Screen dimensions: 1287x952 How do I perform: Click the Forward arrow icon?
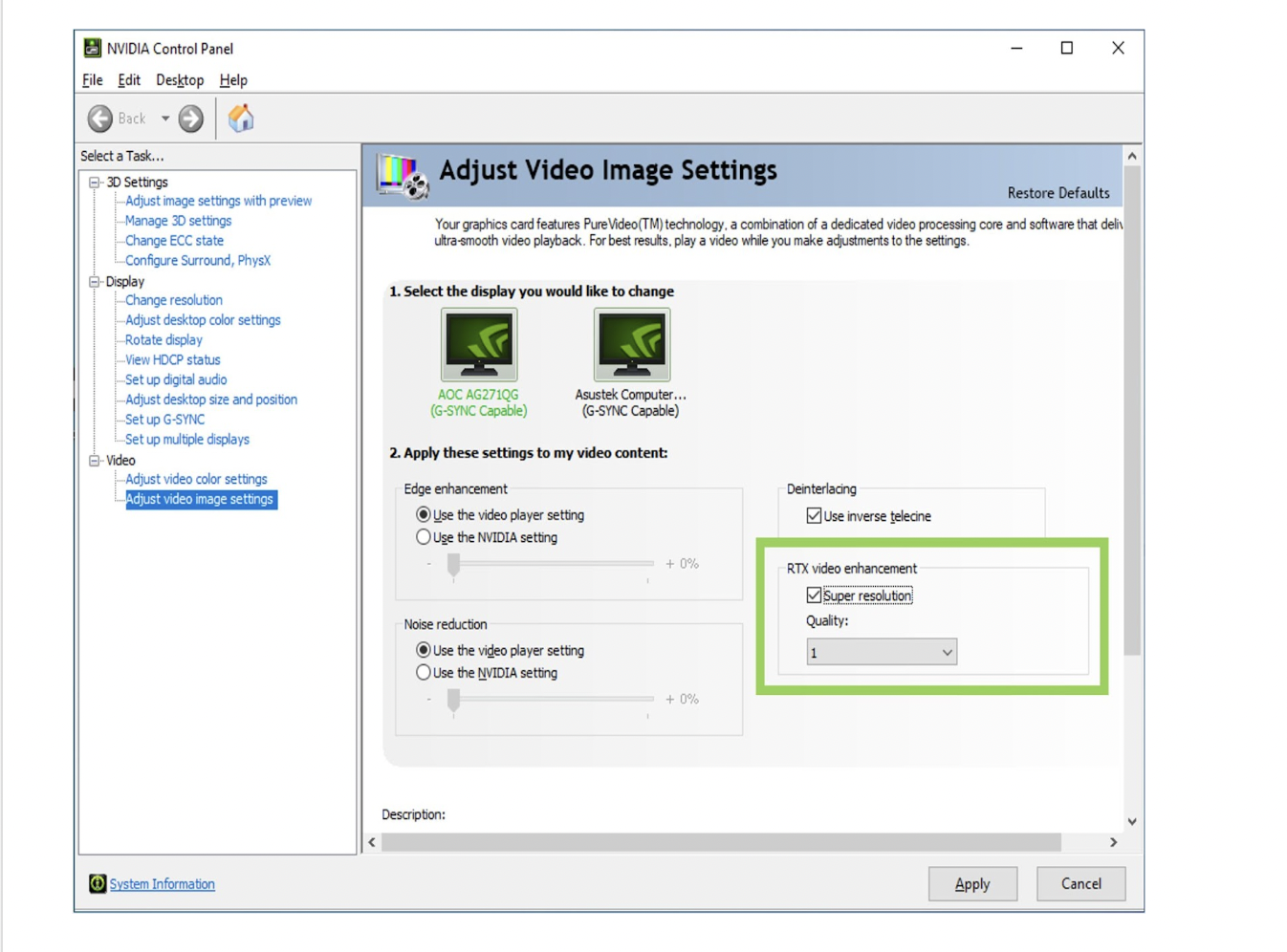click(191, 119)
